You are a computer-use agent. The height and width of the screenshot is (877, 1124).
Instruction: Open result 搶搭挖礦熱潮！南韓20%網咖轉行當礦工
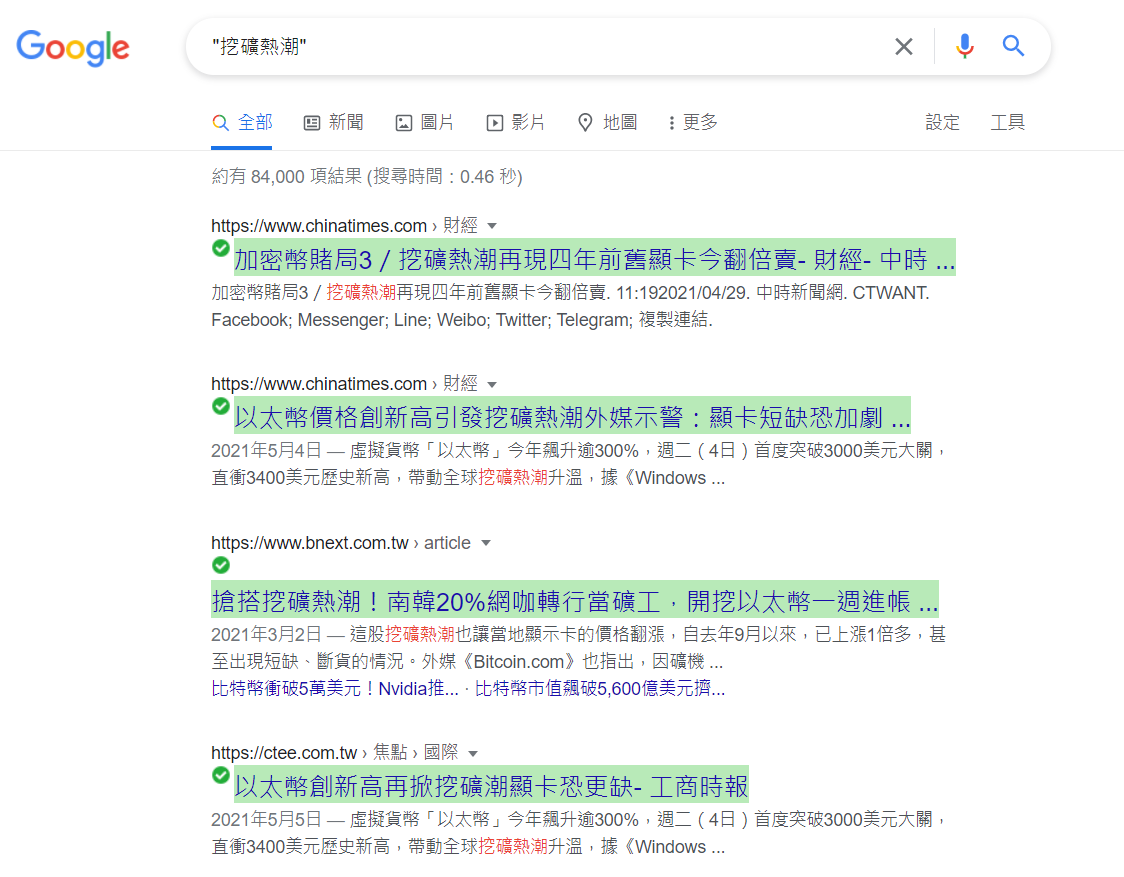coord(575,602)
